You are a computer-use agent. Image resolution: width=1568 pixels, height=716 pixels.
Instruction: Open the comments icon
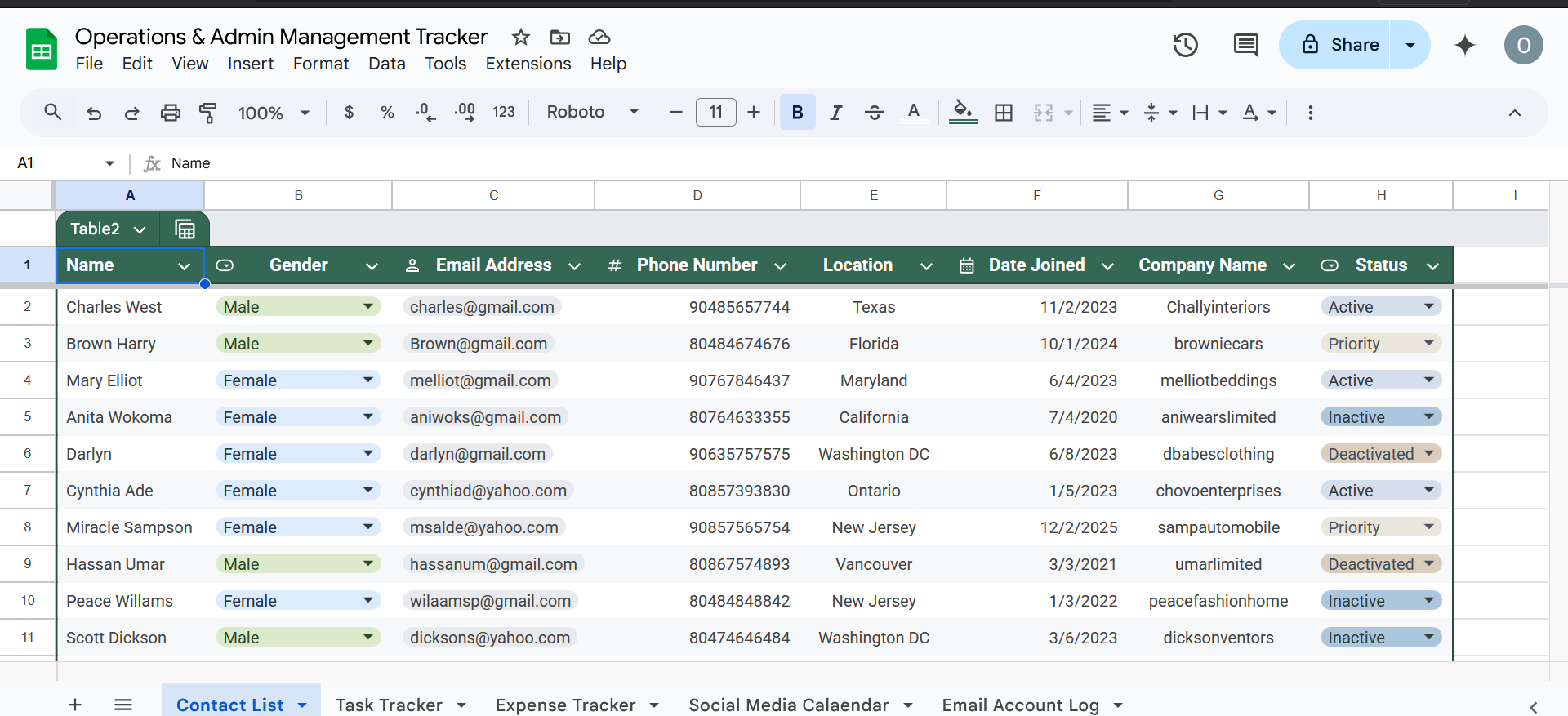pyautogui.click(x=1245, y=45)
